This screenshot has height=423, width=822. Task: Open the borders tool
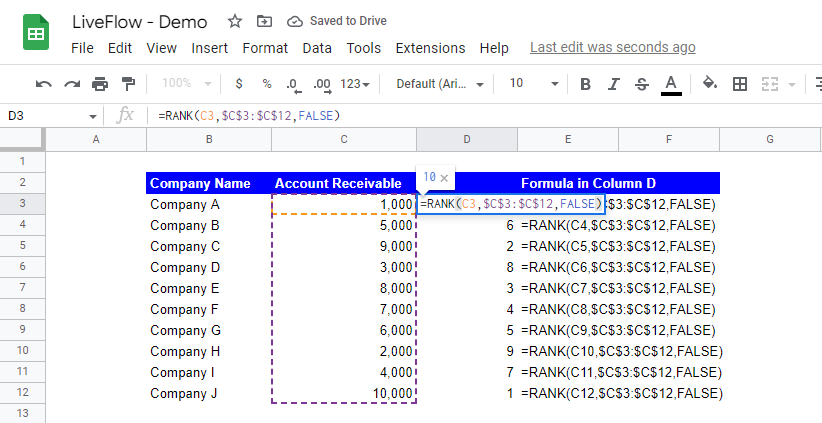coord(740,84)
